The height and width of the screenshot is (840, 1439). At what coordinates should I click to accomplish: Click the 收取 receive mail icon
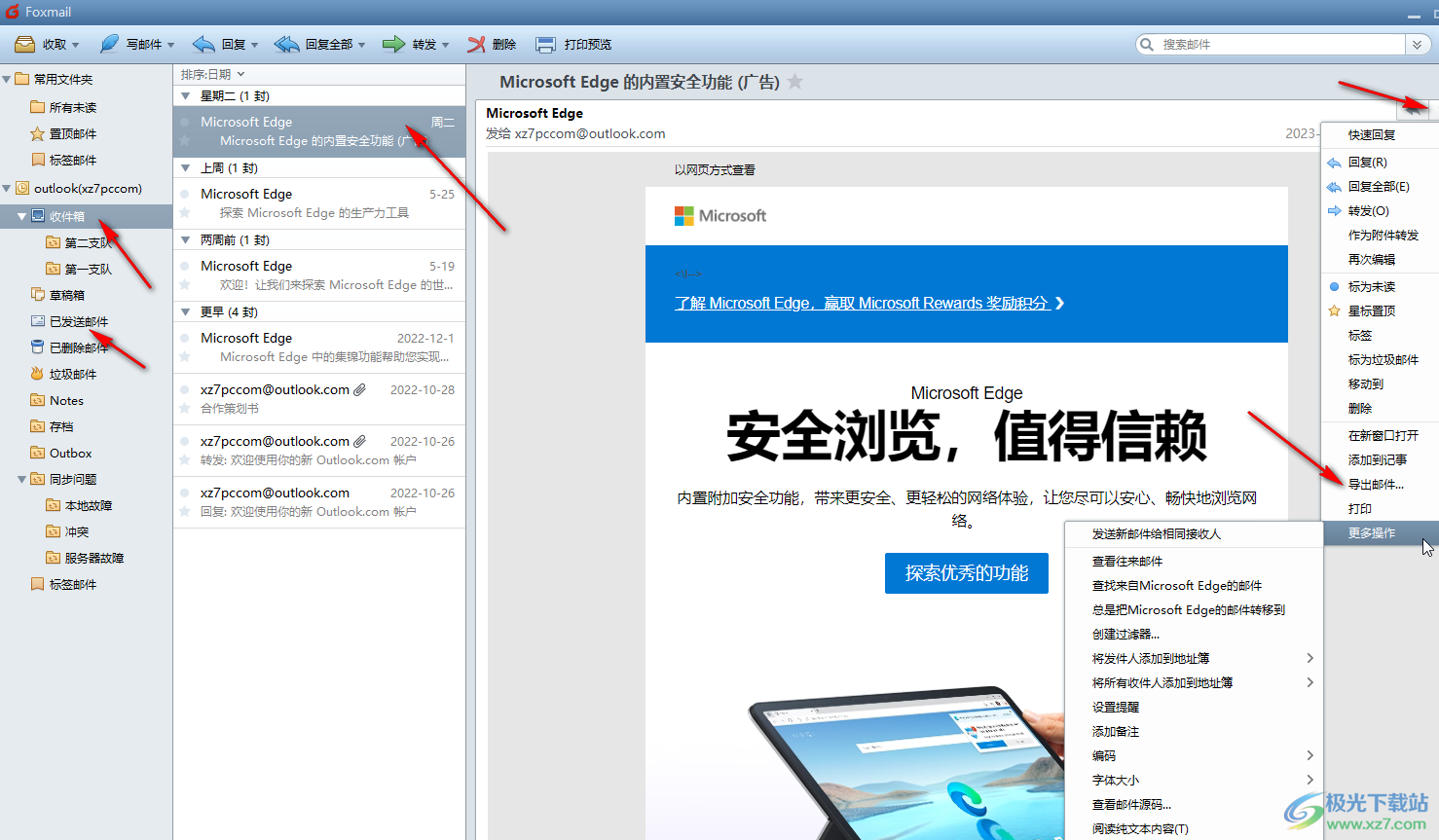[25, 44]
